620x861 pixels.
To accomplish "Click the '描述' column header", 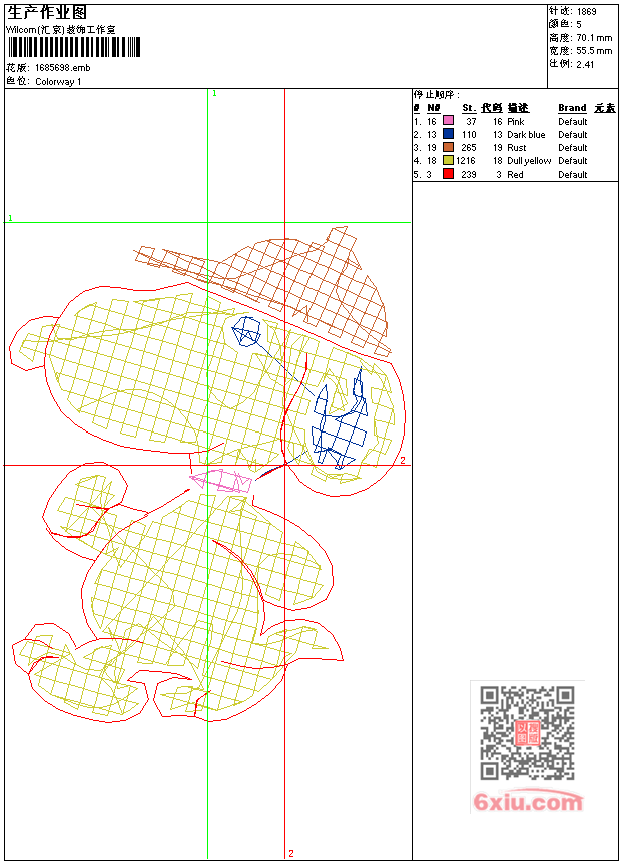I will tap(518, 108).
